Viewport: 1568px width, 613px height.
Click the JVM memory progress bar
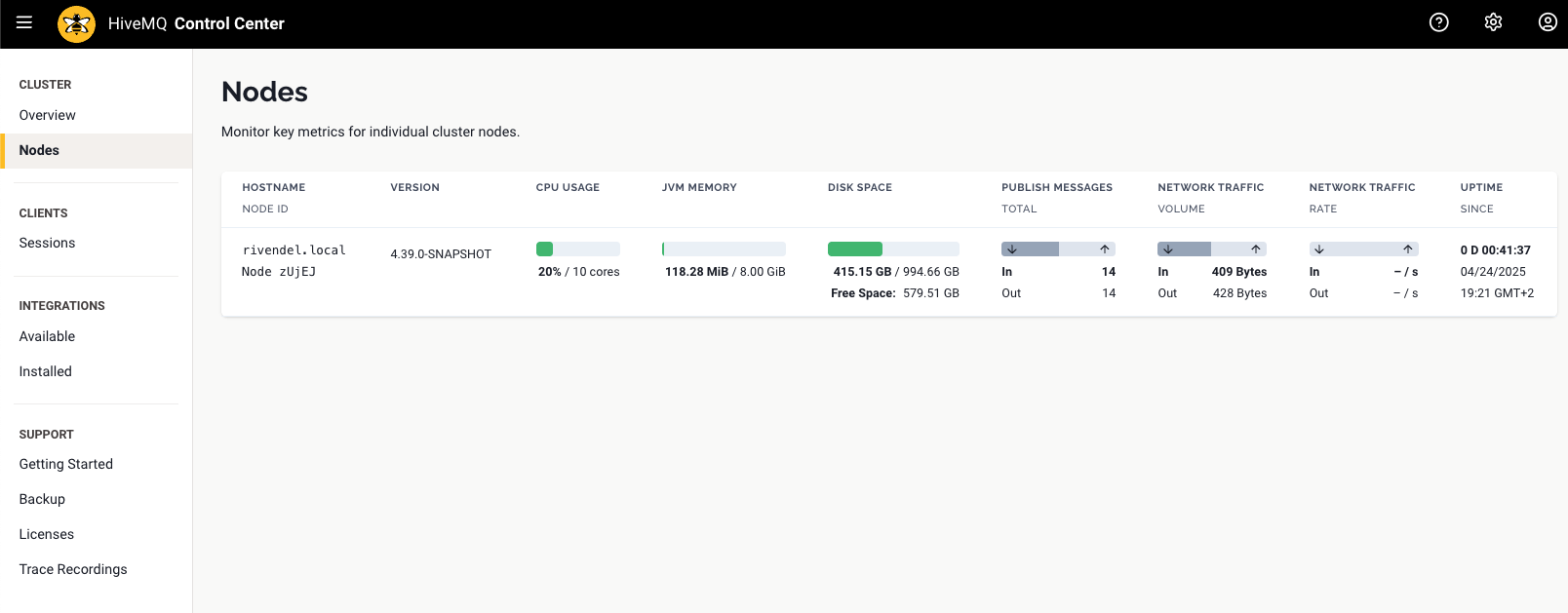pyautogui.click(x=724, y=249)
